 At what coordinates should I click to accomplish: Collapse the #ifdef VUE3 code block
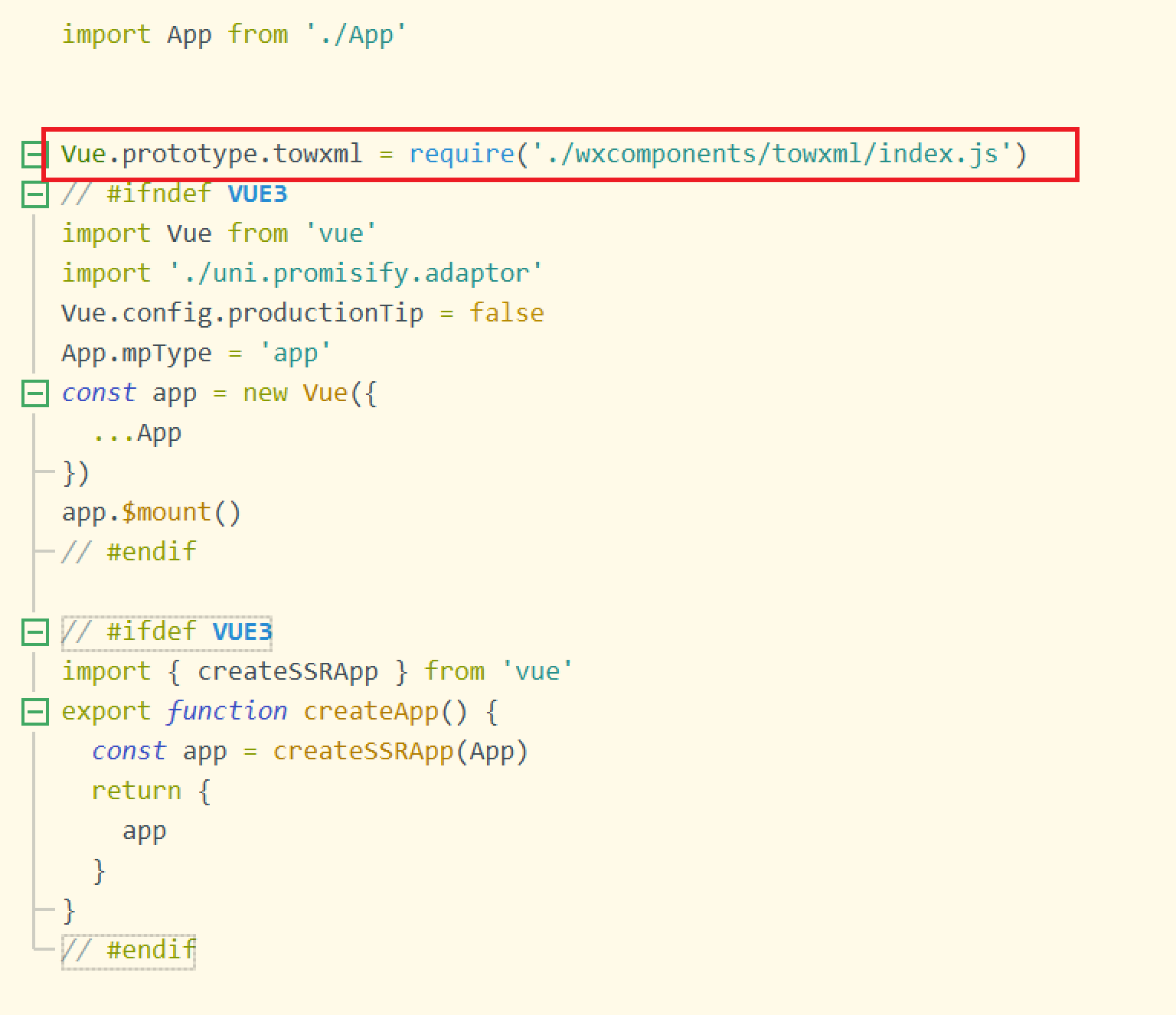point(34,632)
